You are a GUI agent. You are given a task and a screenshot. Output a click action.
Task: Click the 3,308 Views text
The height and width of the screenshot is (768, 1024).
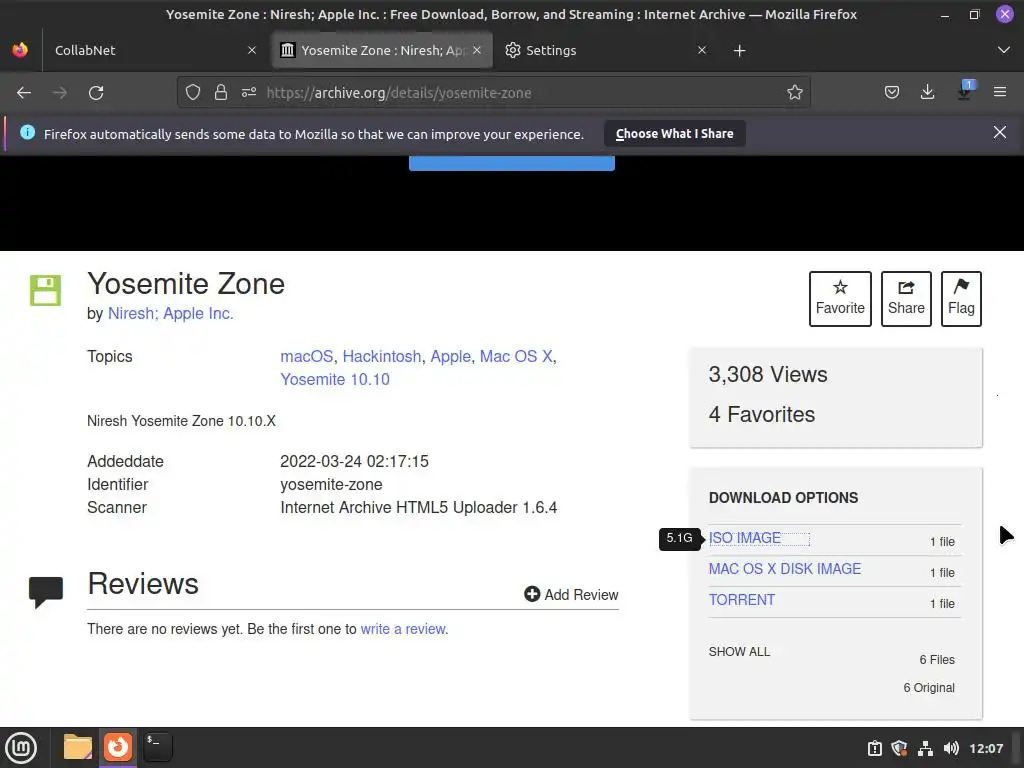coord(768,374)
